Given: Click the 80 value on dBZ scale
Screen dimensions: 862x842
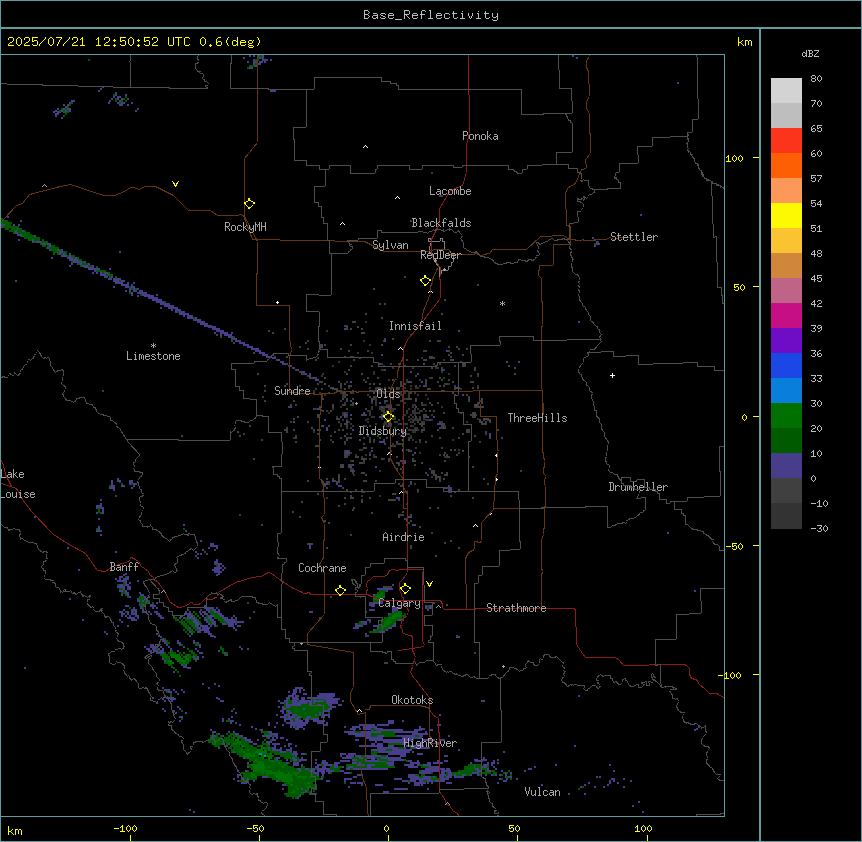Looking at the screenshot, I should [816, 79].
